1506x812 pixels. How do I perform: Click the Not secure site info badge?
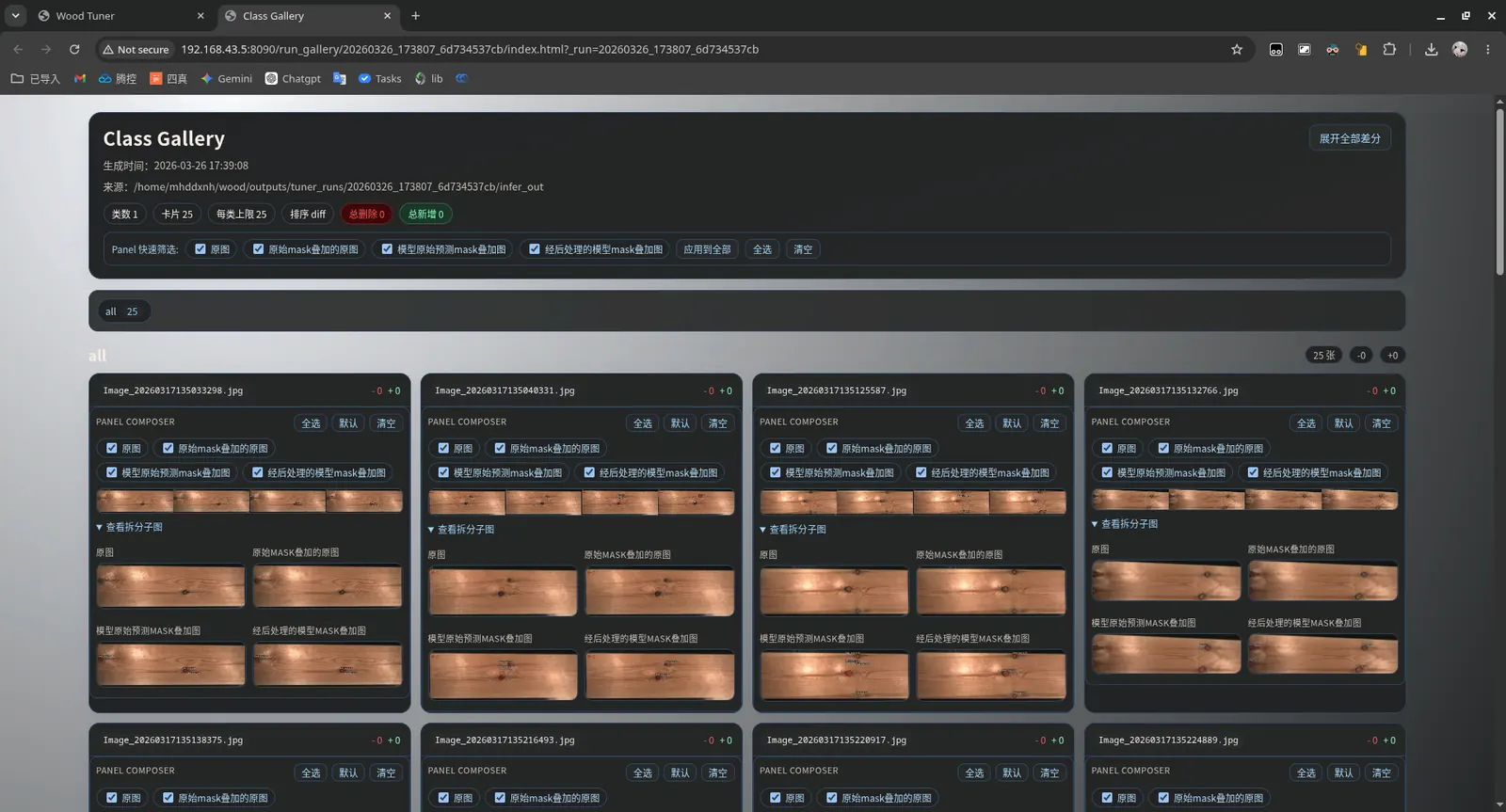[x=136, y=49]
